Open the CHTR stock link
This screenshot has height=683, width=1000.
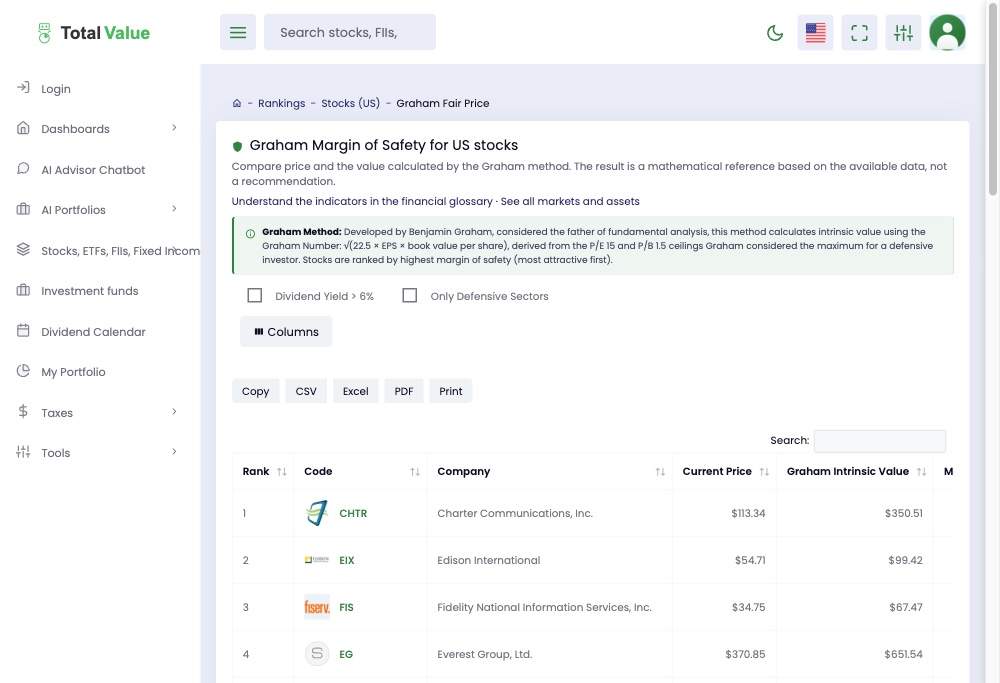click(353, 513)
